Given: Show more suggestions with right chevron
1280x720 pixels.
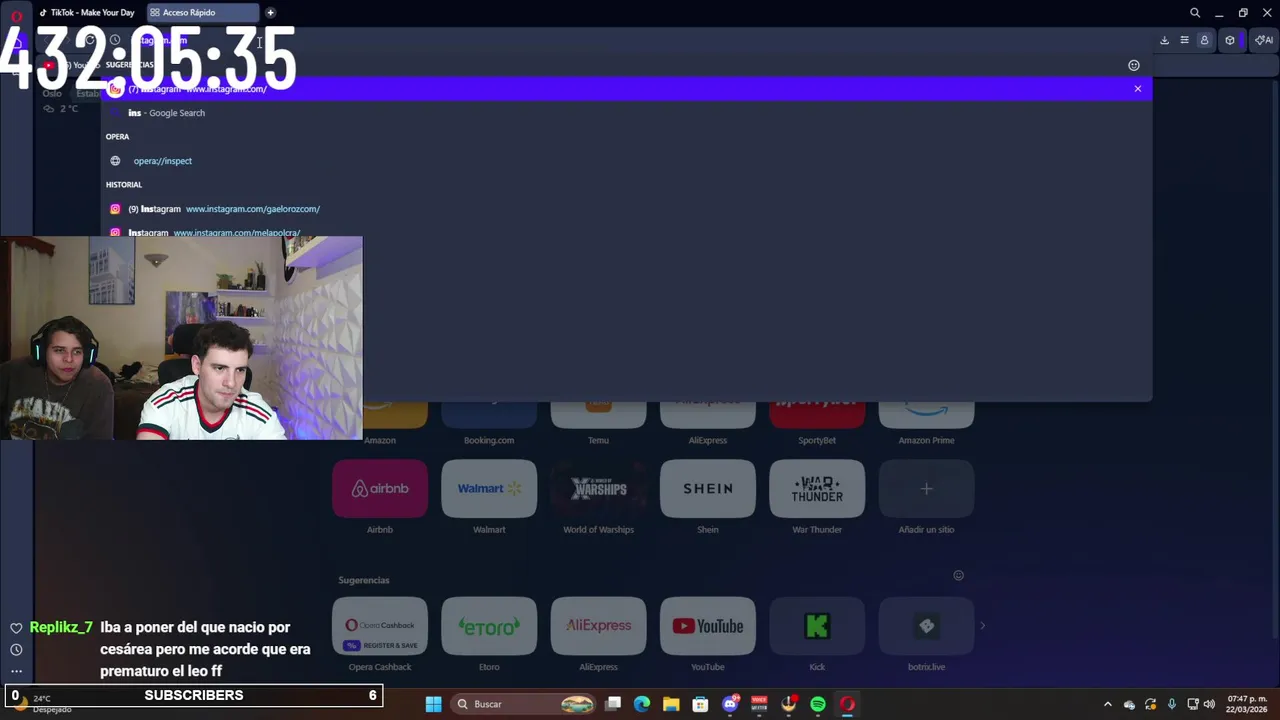Looking at the screenshot, I should (982, 626).
